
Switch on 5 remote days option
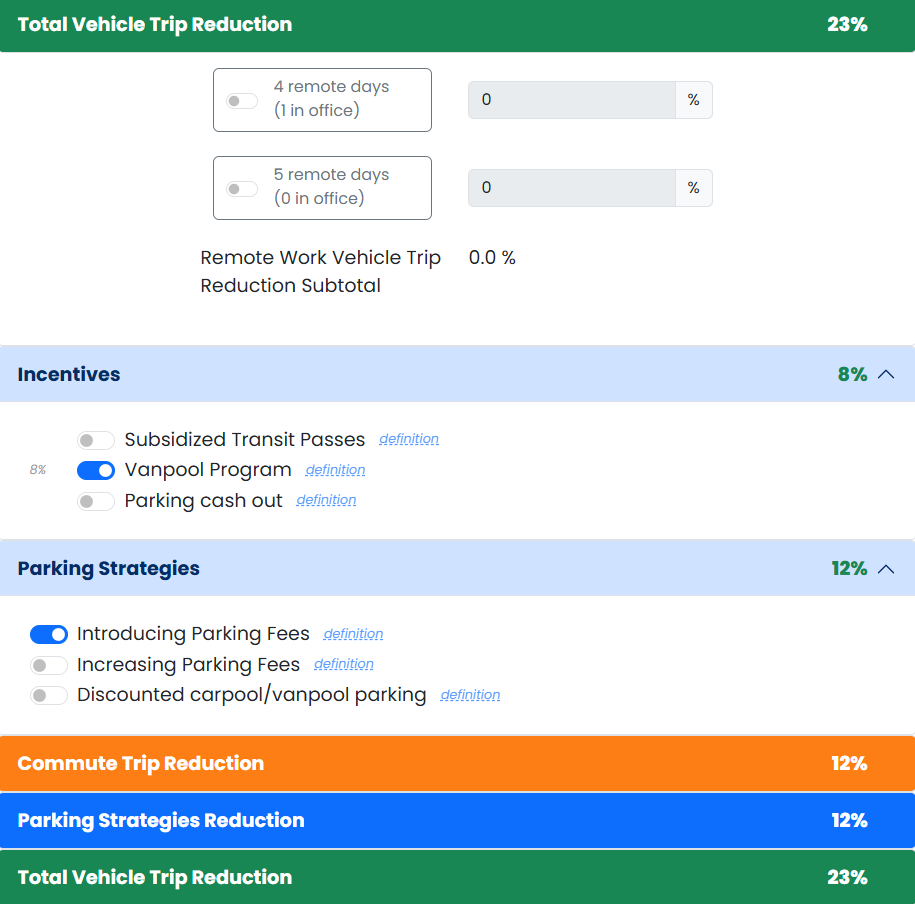coord(242,188)
